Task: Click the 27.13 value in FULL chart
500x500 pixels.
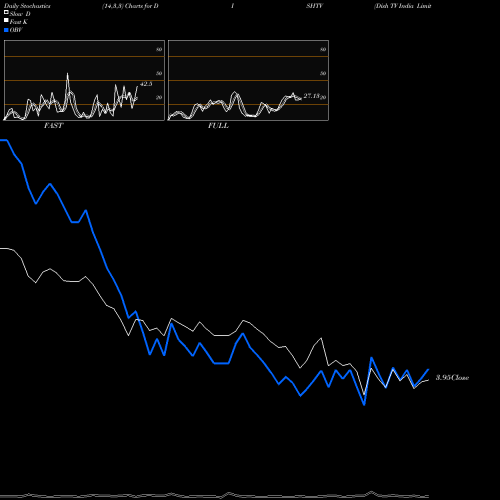Action: [x=312, y=96]
